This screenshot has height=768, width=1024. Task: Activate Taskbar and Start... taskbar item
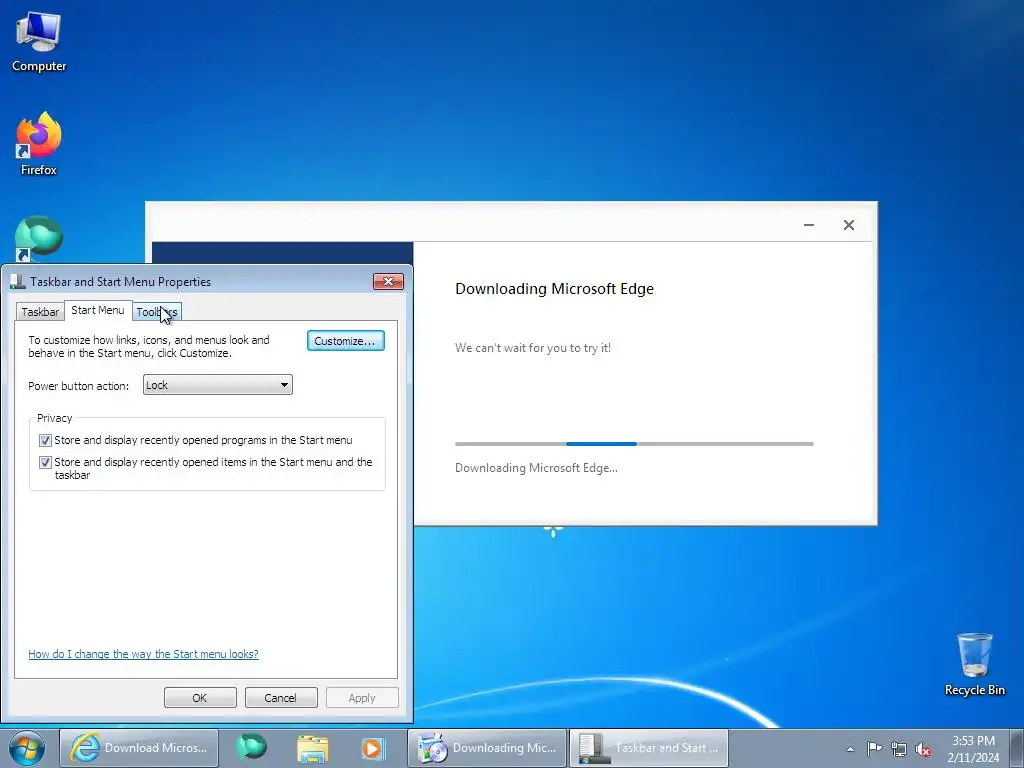(649, 748)
